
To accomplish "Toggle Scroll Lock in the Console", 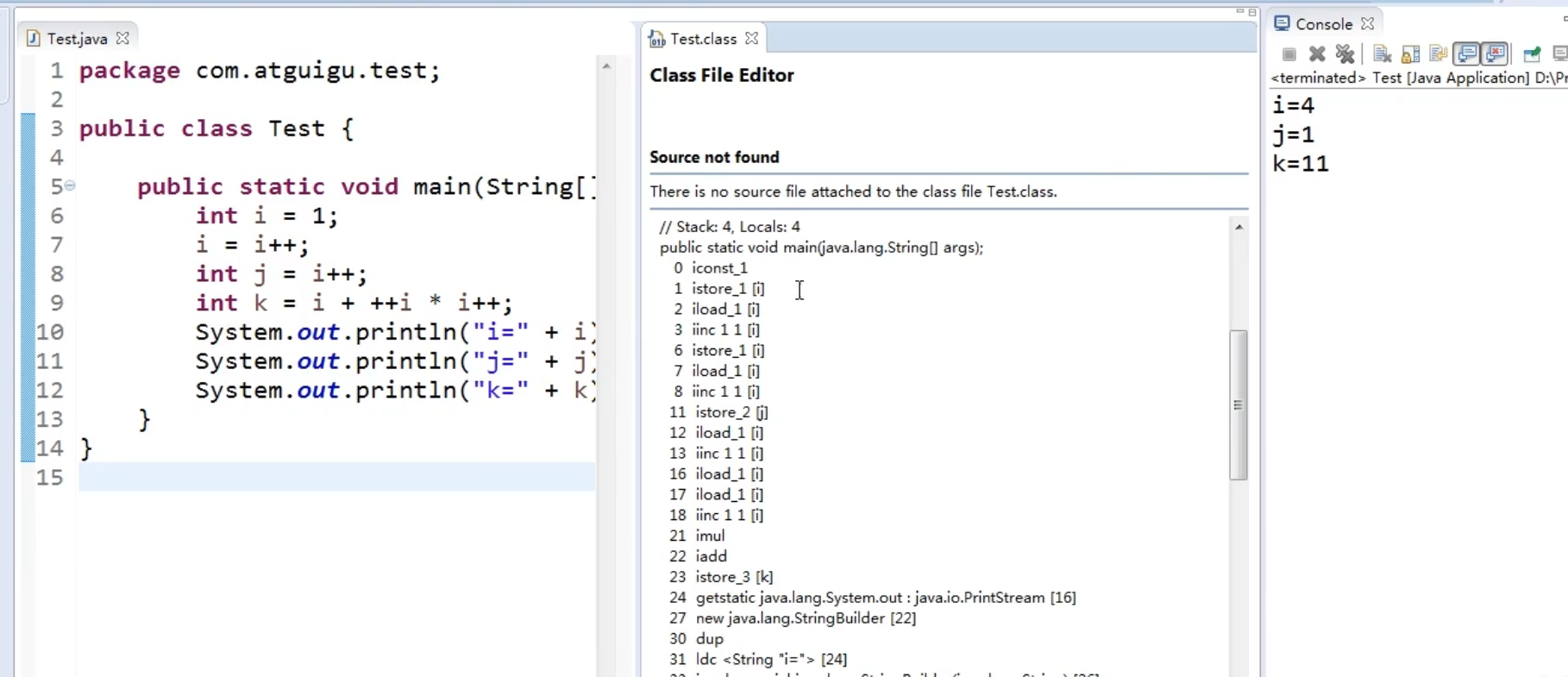I will click(x=1410, y=54).
